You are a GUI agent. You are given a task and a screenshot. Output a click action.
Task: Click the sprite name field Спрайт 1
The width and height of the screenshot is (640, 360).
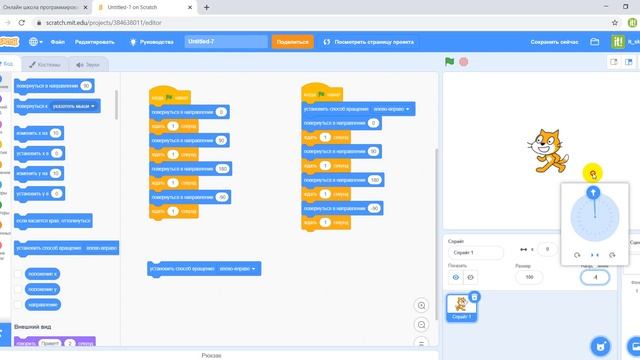(476, 253)
